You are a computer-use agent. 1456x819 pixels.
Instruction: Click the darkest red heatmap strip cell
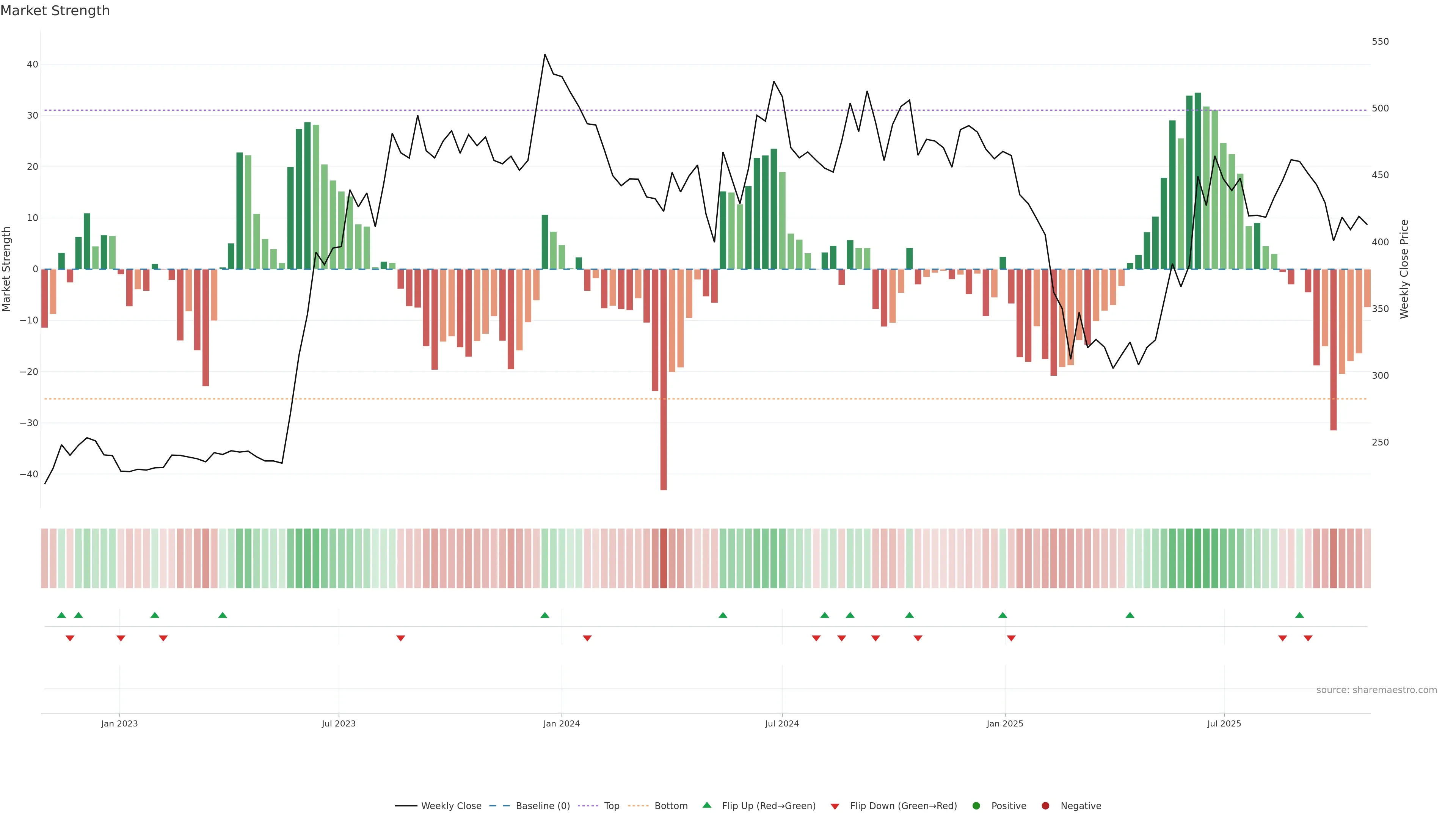click(x=664, y=559)
